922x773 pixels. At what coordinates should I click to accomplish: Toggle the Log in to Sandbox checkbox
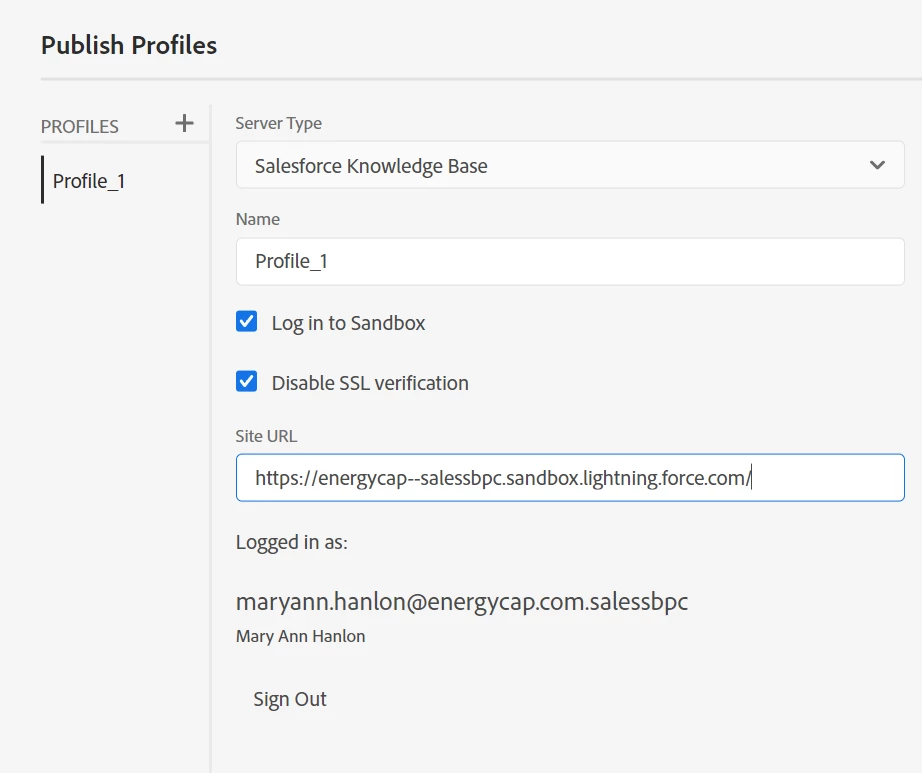pos(246,322)
